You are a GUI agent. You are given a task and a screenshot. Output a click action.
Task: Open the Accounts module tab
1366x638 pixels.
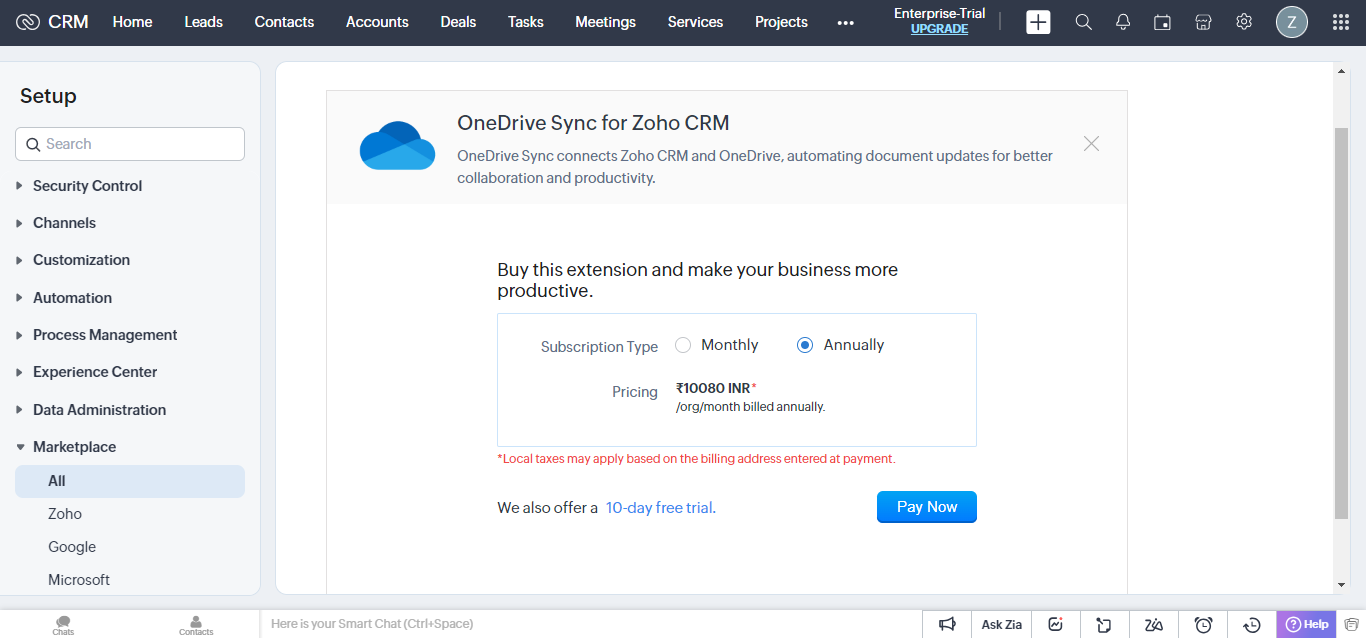pyautogui.click(x=377, y=22)
